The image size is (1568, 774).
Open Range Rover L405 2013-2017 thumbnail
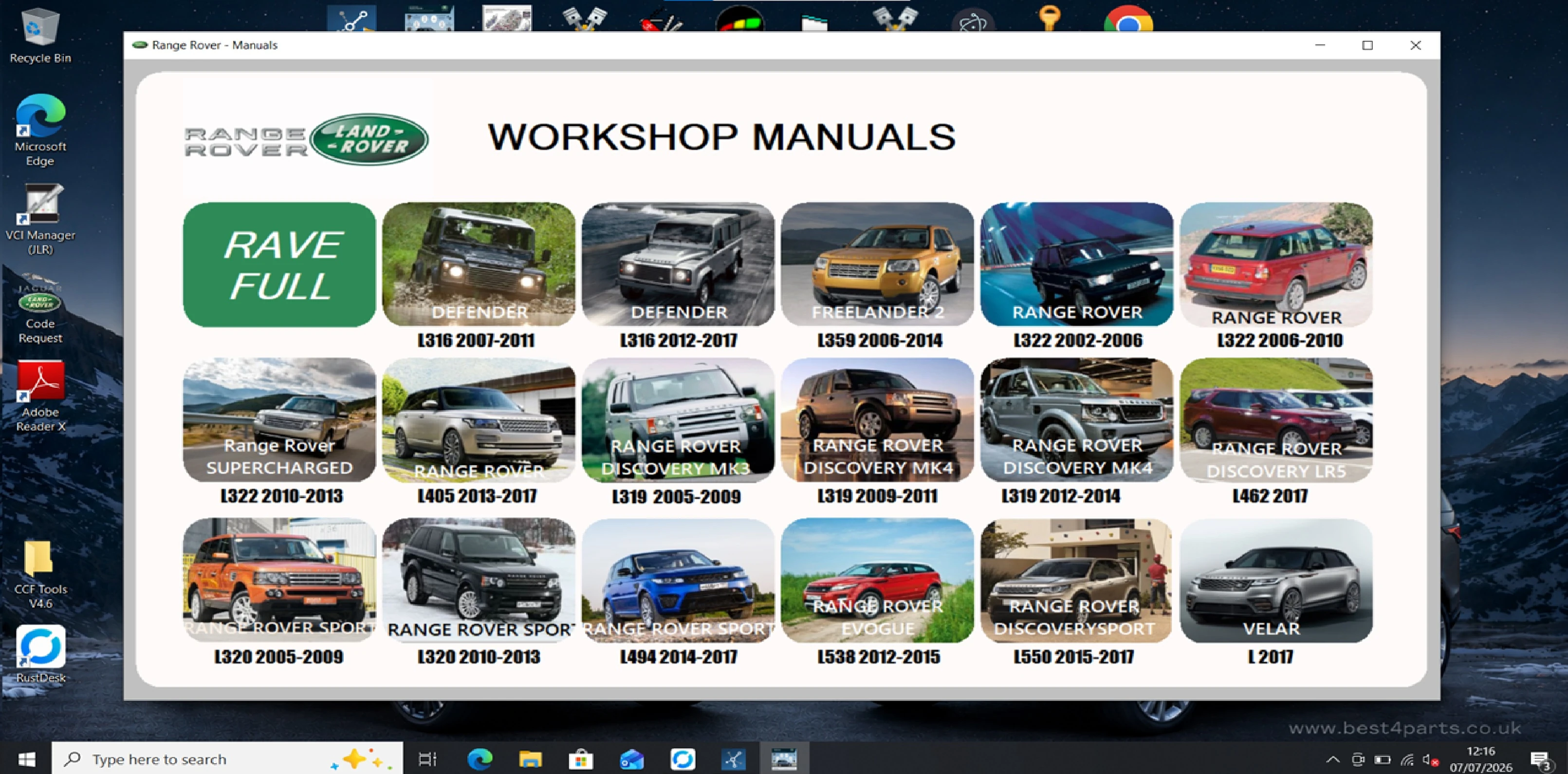point(479,420)
